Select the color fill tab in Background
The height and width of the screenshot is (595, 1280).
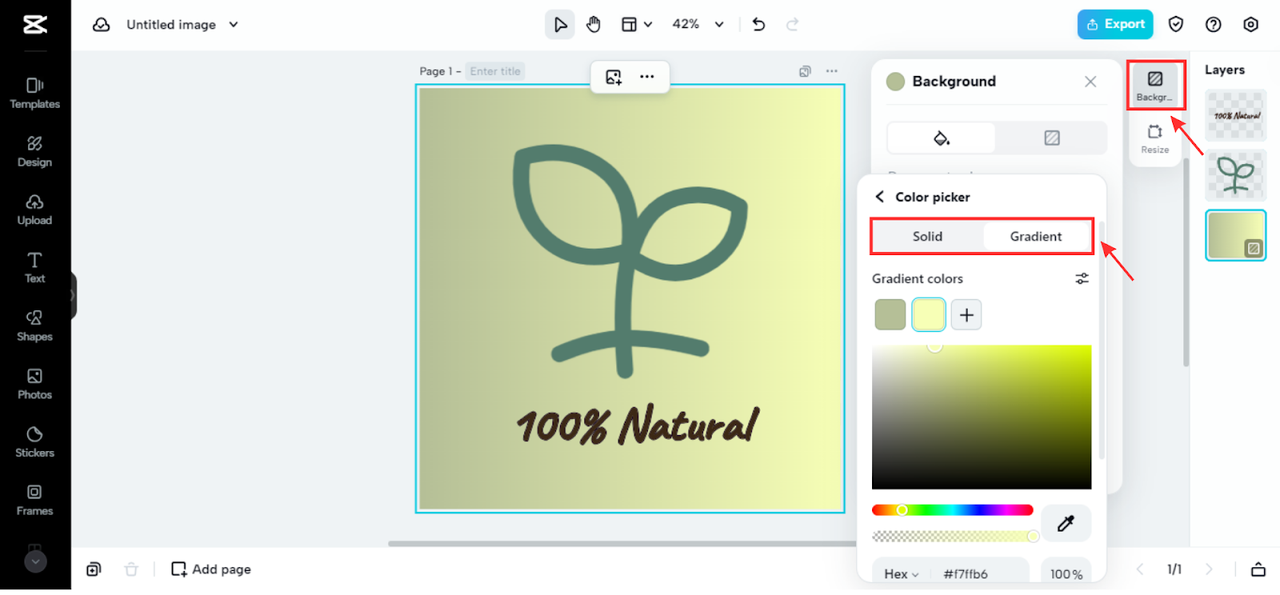pyautogui.click(x=942, y=138)
